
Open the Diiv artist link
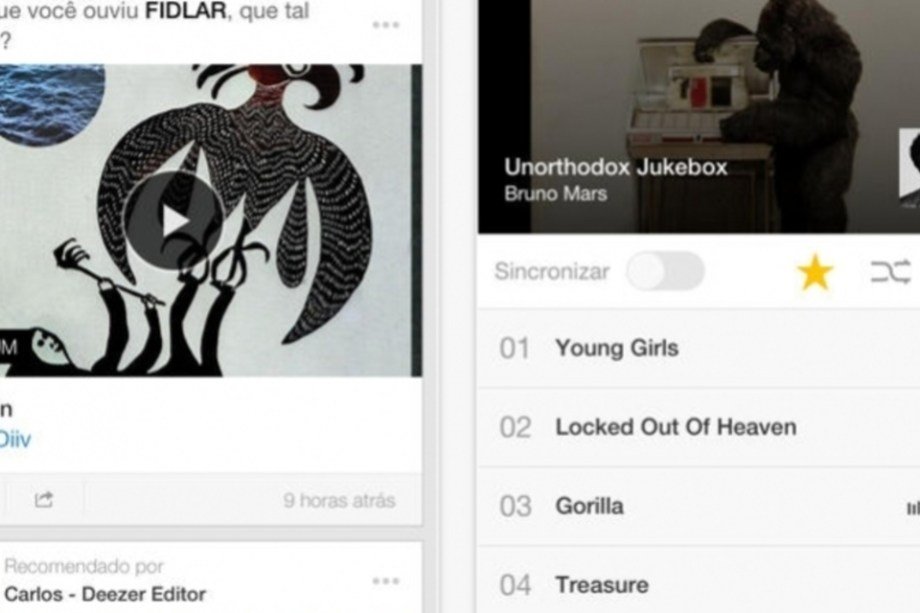pyautogui.click(x=15, y=439)
